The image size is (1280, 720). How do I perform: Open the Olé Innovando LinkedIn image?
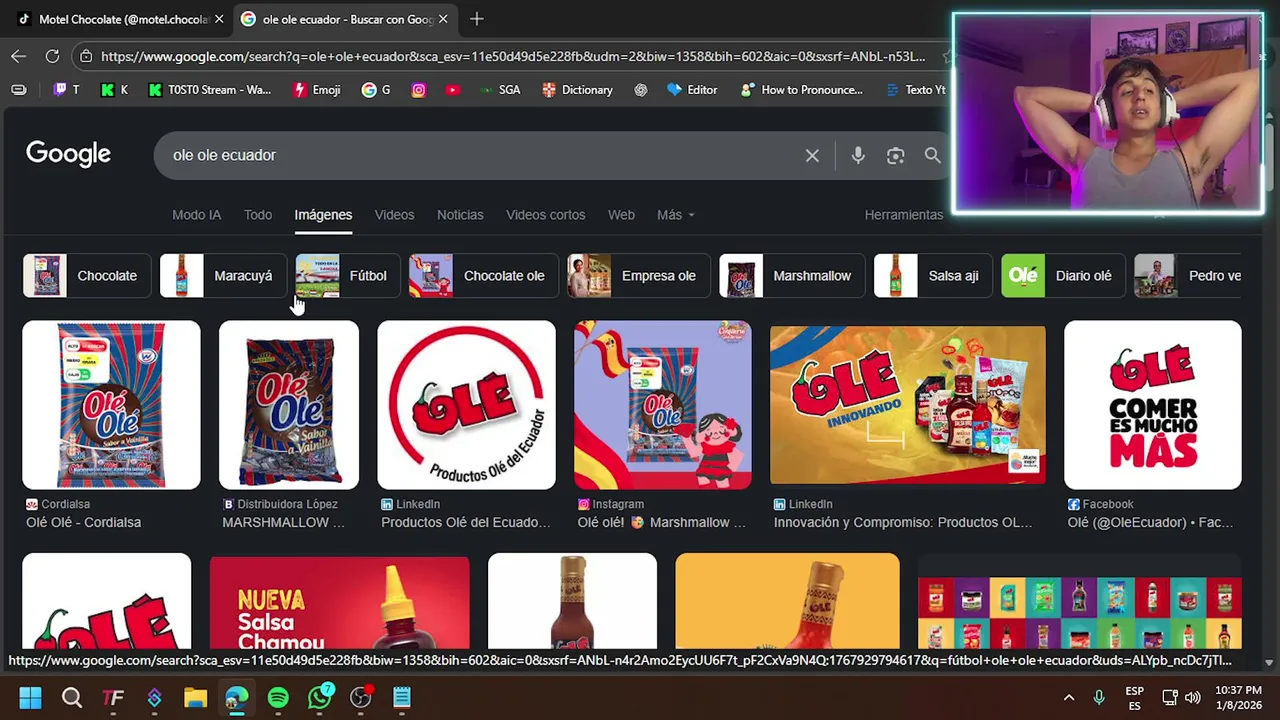point(908,405)
